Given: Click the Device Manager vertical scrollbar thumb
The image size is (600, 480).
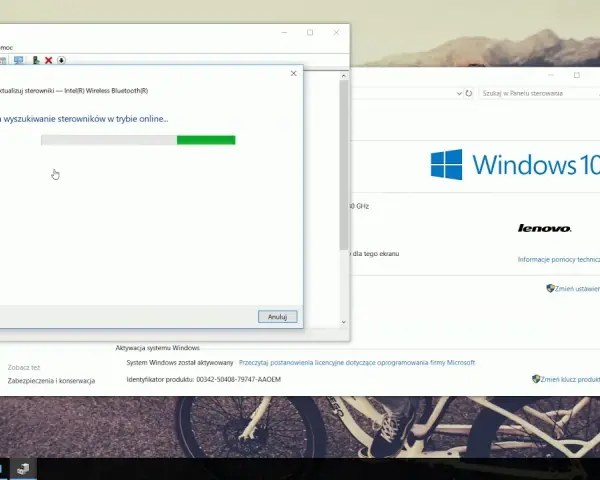Looking at the screenshot, I should (x=344, y=165).
